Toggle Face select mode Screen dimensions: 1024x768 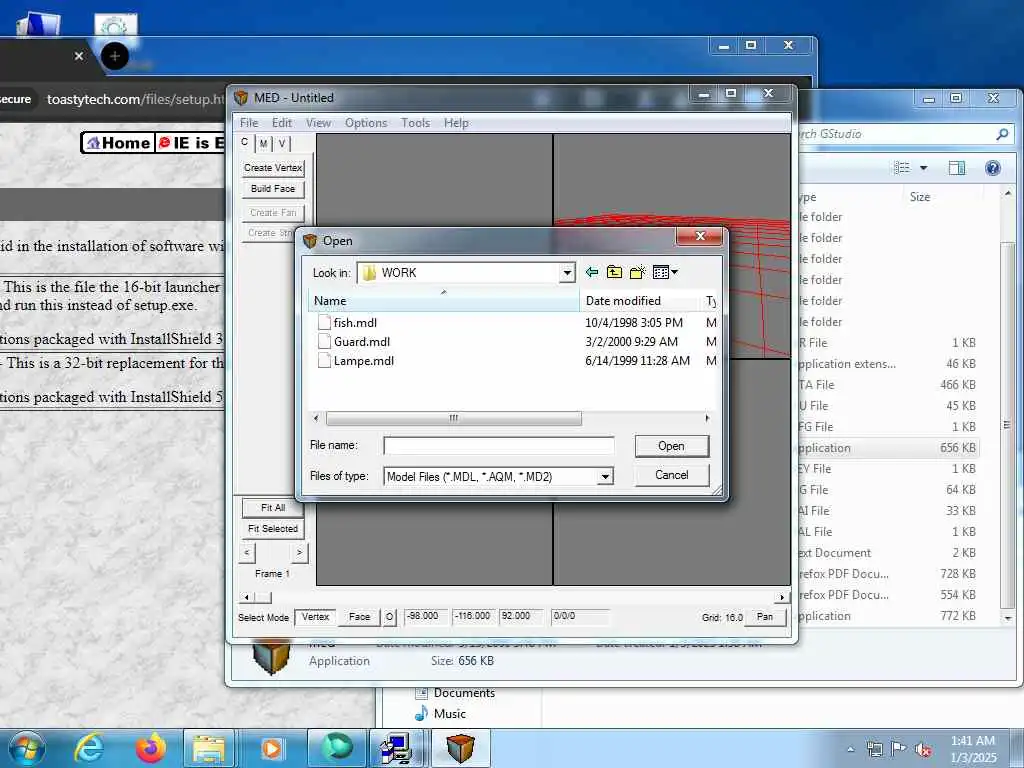359,616
